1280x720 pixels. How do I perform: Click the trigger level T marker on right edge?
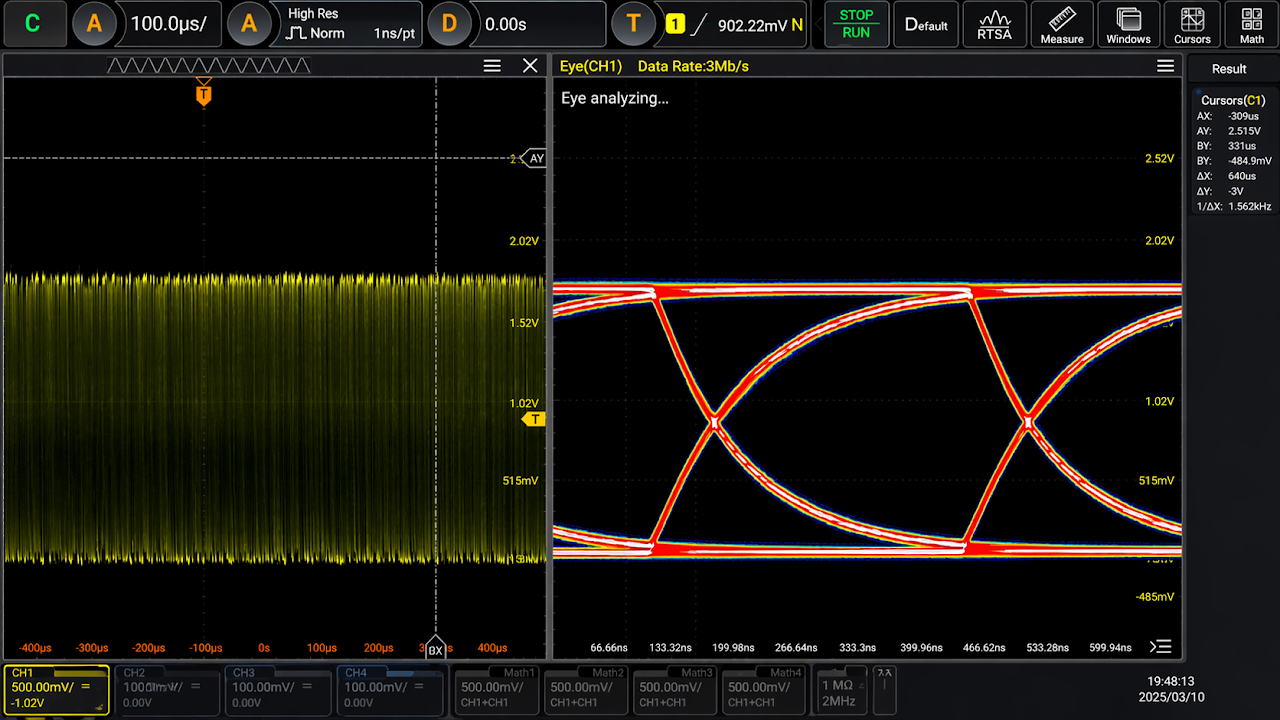(x=535, y=419)
